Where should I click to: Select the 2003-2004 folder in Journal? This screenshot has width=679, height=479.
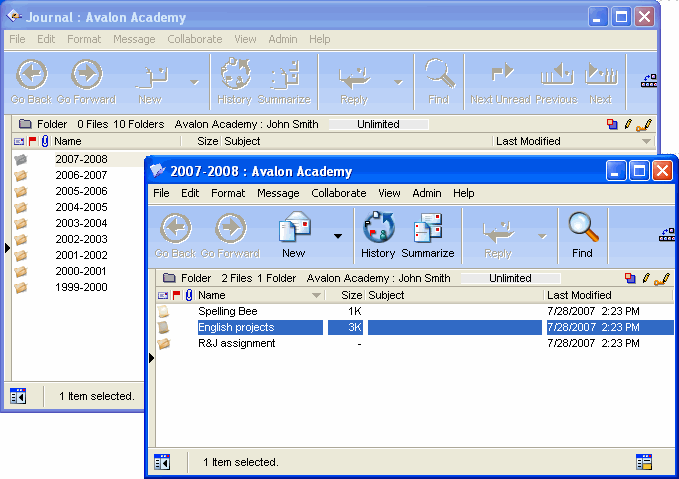pyautogui.click(x=81, y=223)
